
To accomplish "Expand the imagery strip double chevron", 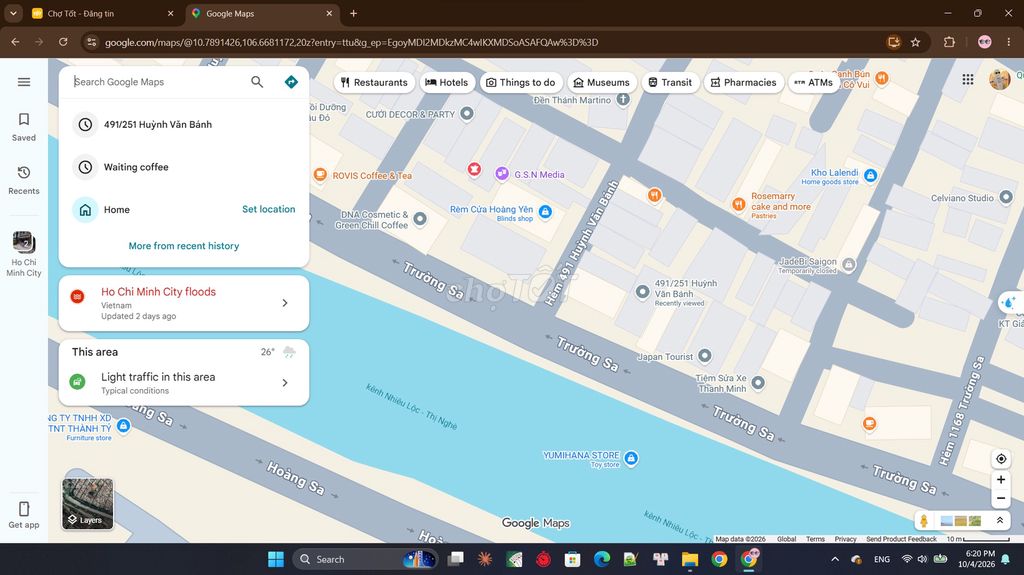I will (999, 520).
